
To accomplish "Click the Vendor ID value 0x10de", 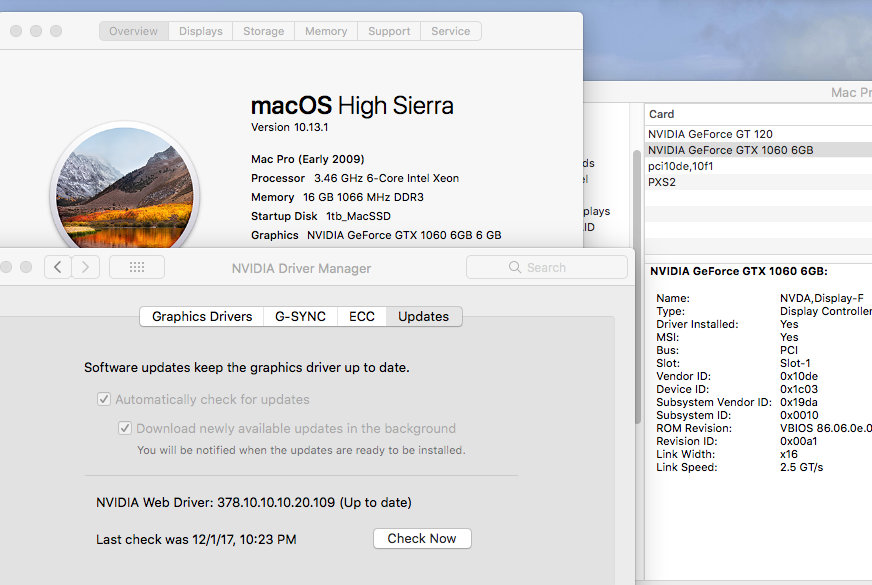I will (799, 376).
